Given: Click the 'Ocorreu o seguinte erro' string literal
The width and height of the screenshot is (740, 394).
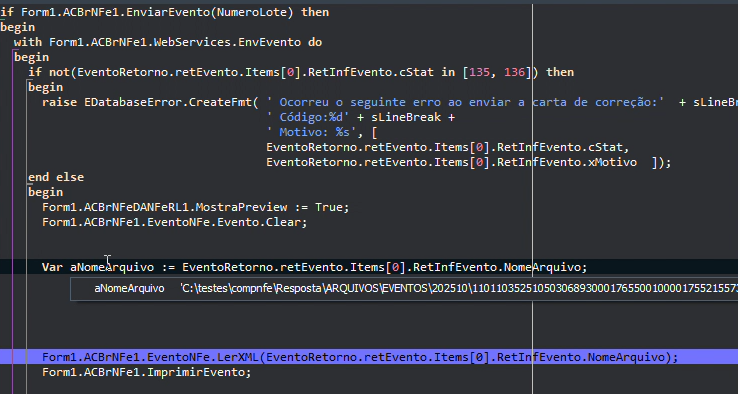Looking at the screenshot, I should [x=465, y=102].
